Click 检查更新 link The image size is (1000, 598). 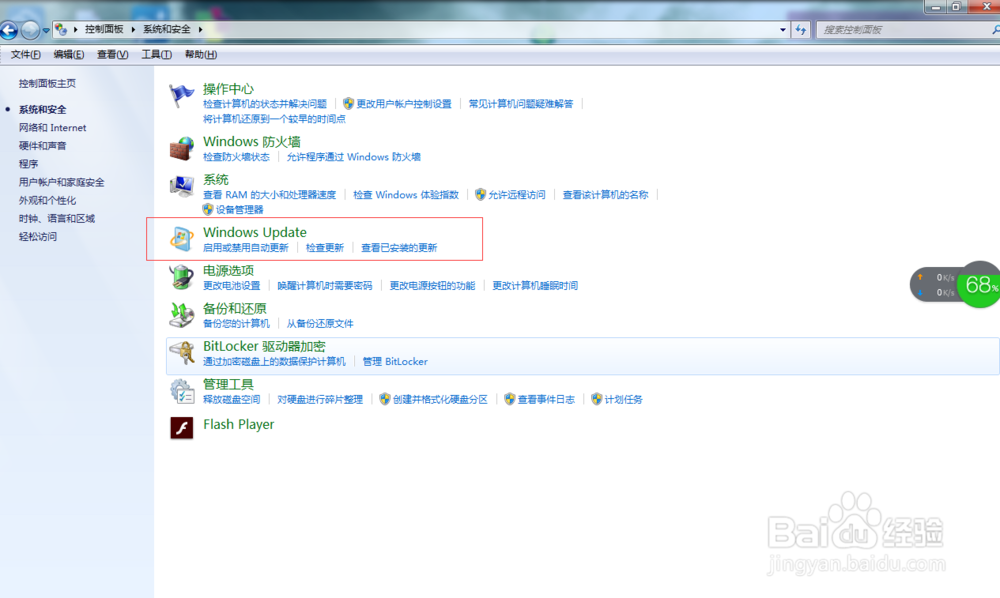coord(325,247)
